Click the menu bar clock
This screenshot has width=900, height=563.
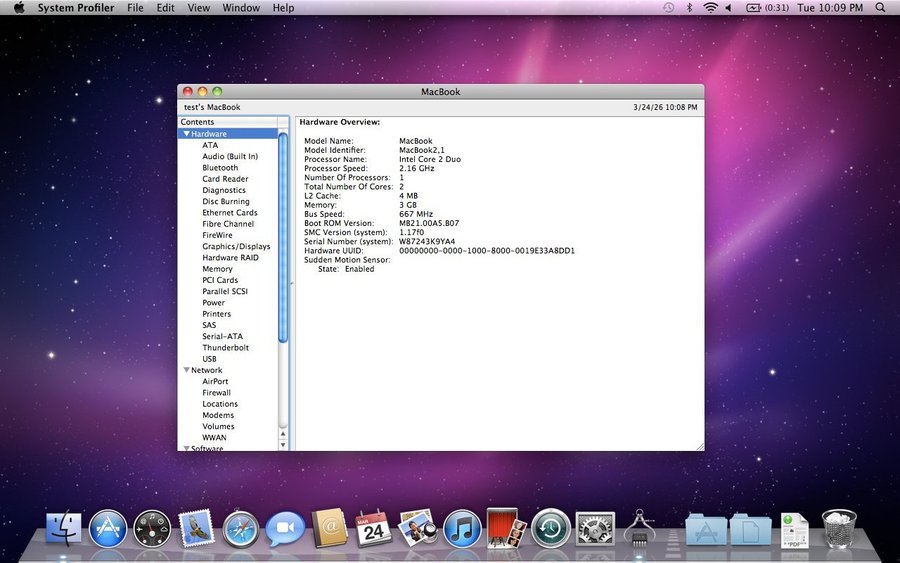tap(830, 7)
